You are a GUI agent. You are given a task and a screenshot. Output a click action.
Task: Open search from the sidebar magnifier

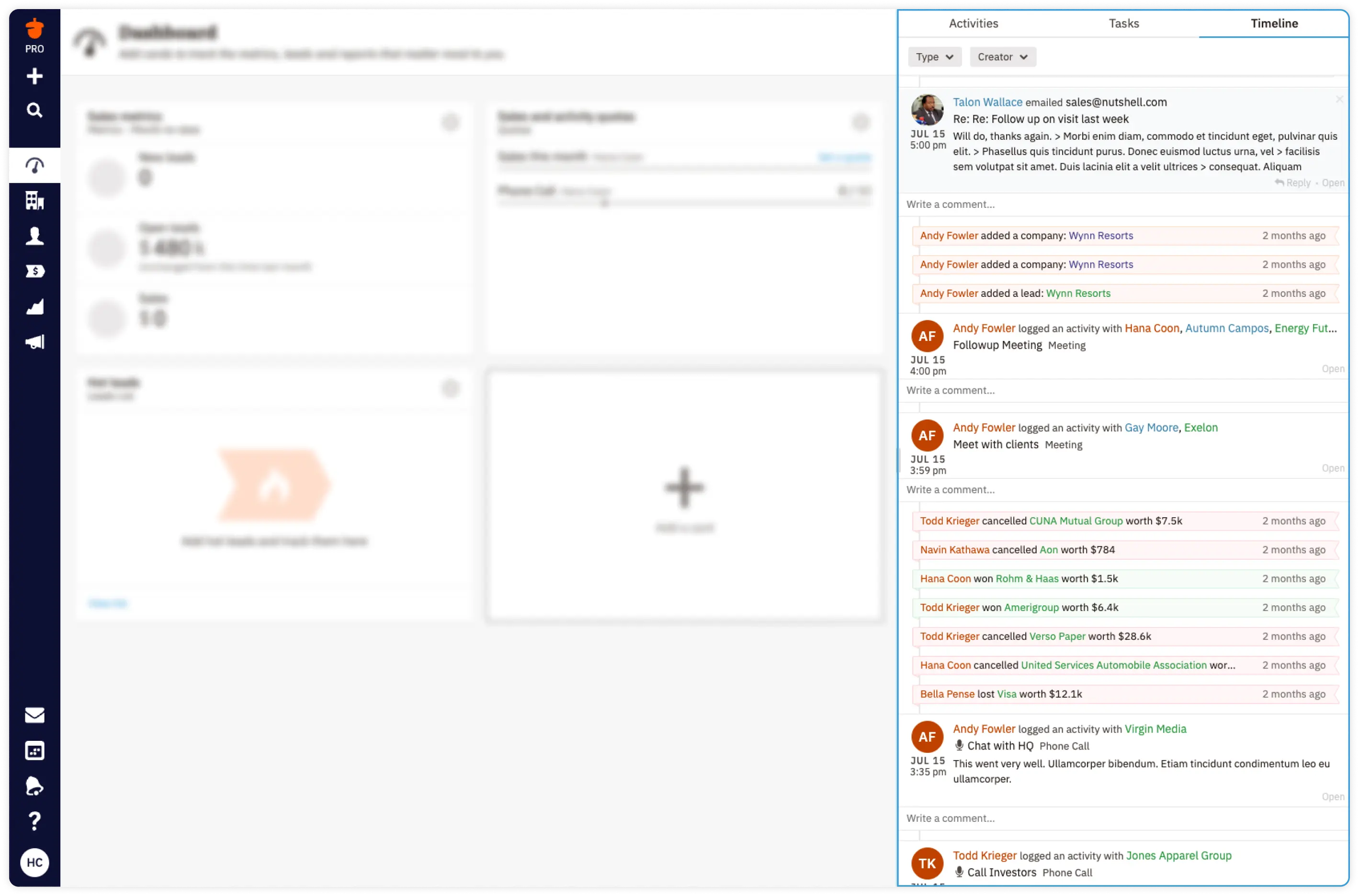[34, 110]
